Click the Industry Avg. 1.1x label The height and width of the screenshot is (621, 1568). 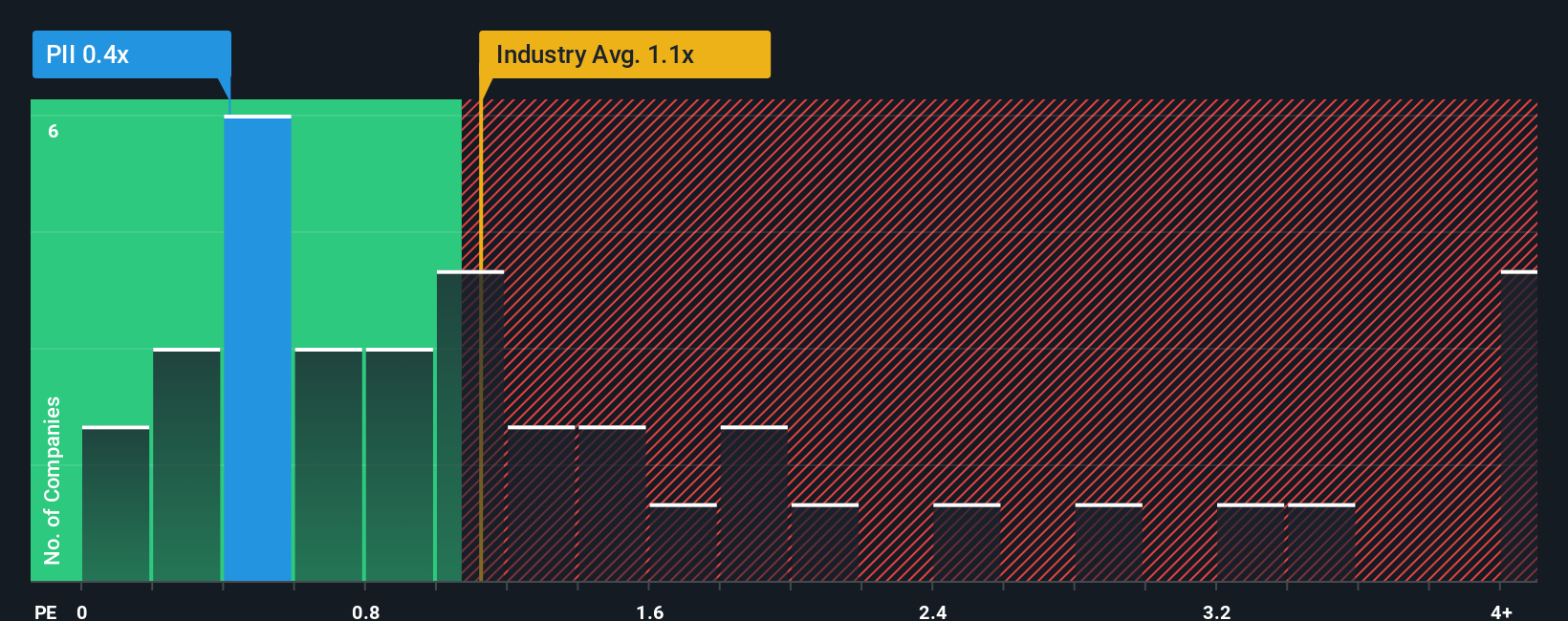(x=624, y=54)
